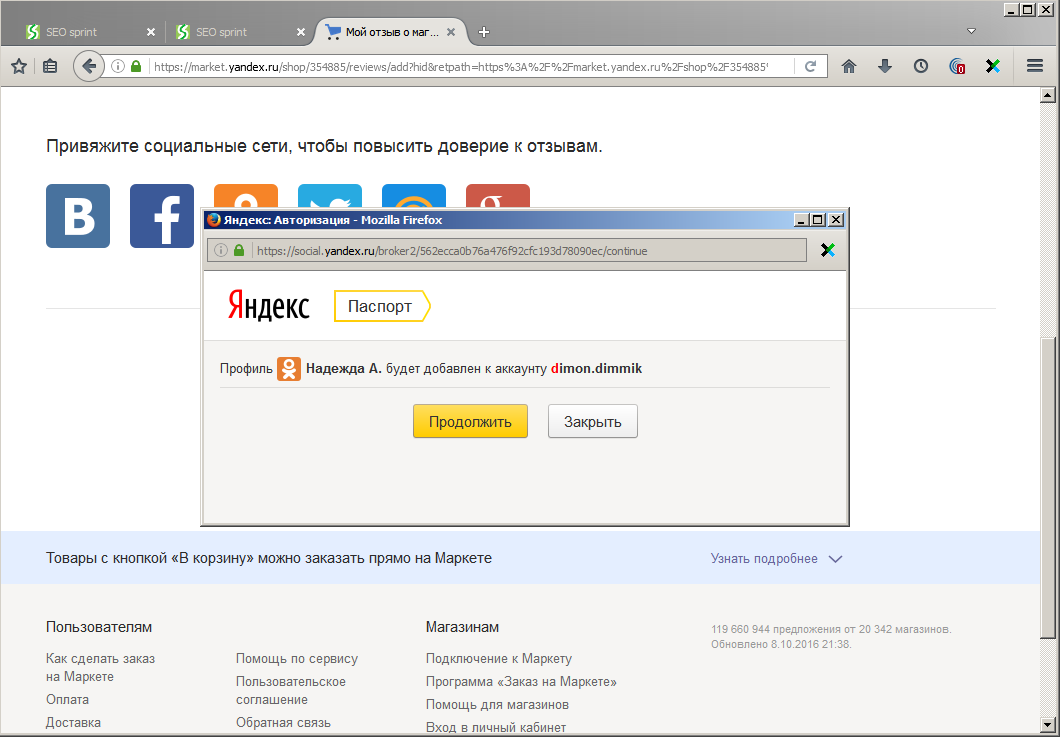Click the green X extension icon in toolbar
The width and height of the screenshot is (1060, 737).
[993, 66]
